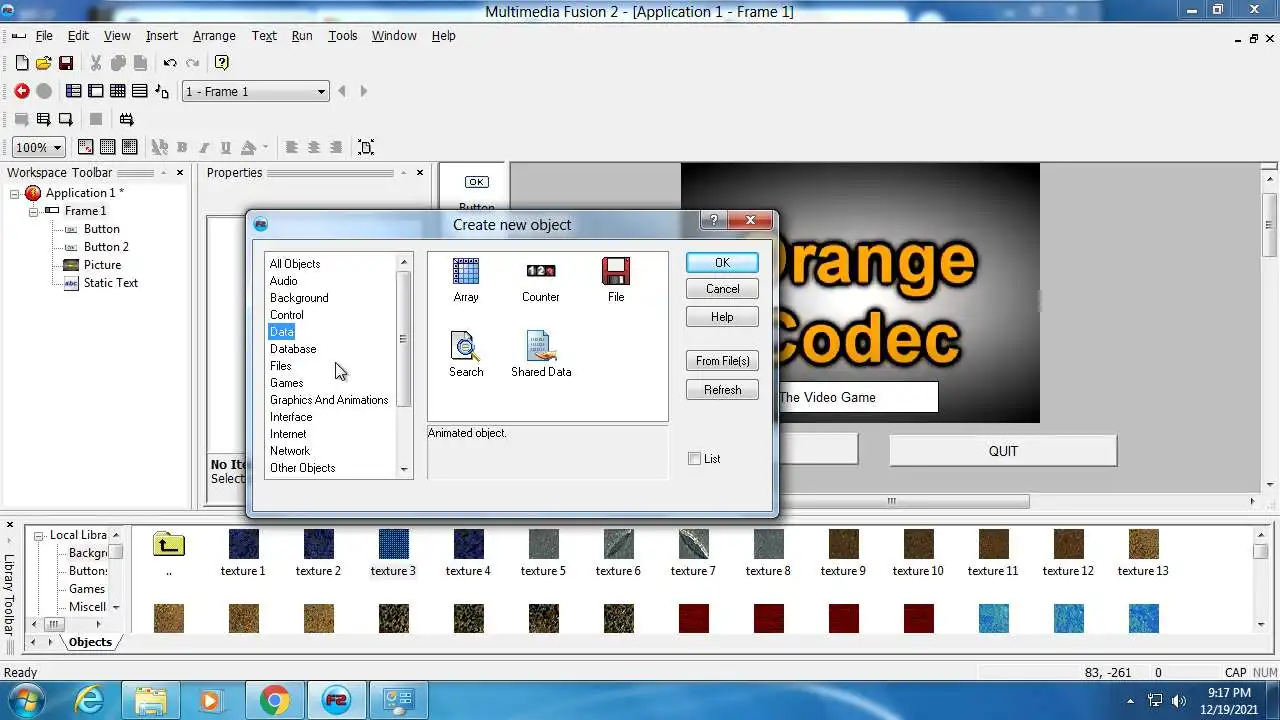The image size is (1280, 720).
Task: Open the Frame Editor icon
Action: click(96, 91)
